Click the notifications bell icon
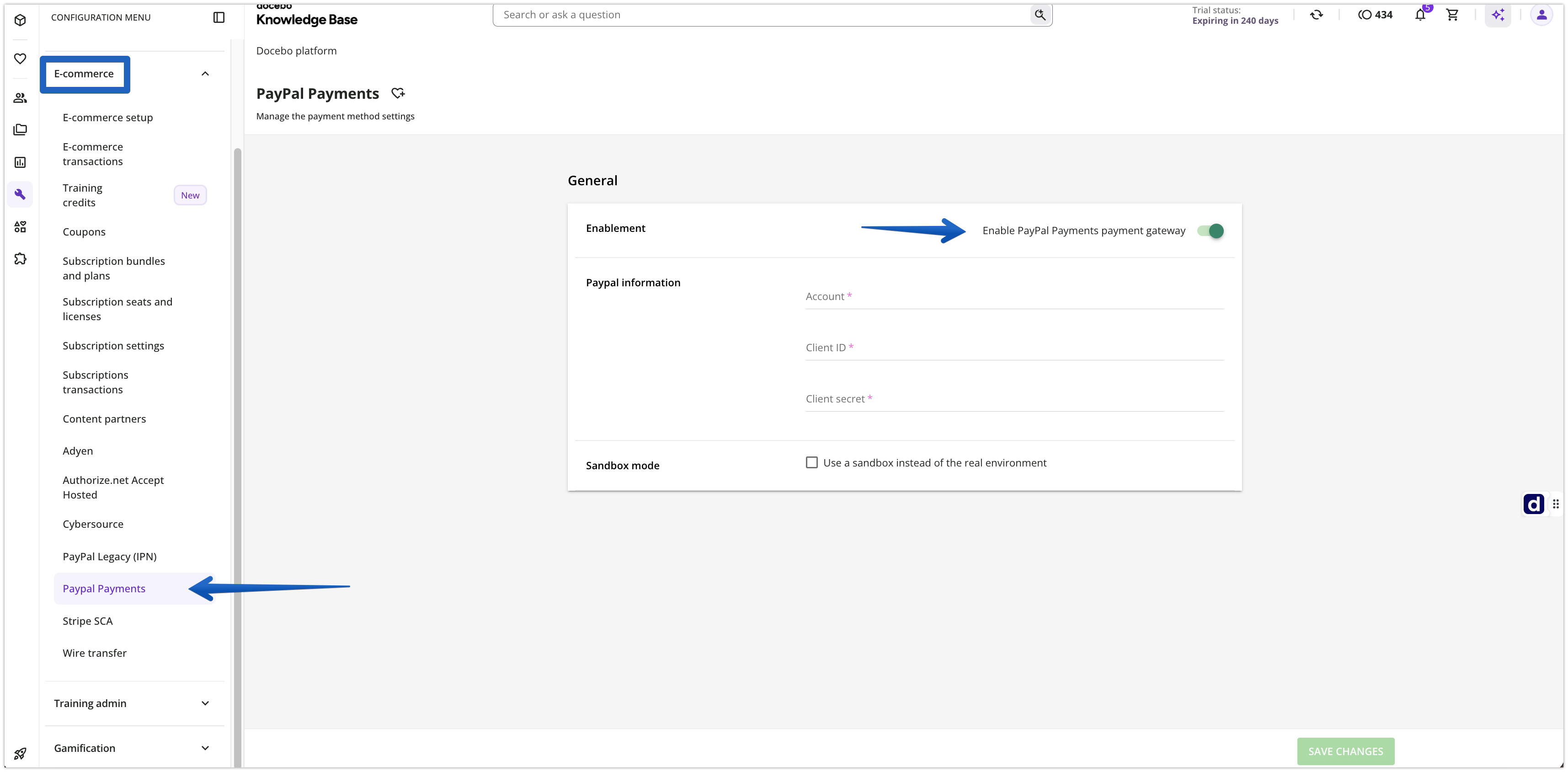This screenshot has width=1568, height=772. [1420, 15]
